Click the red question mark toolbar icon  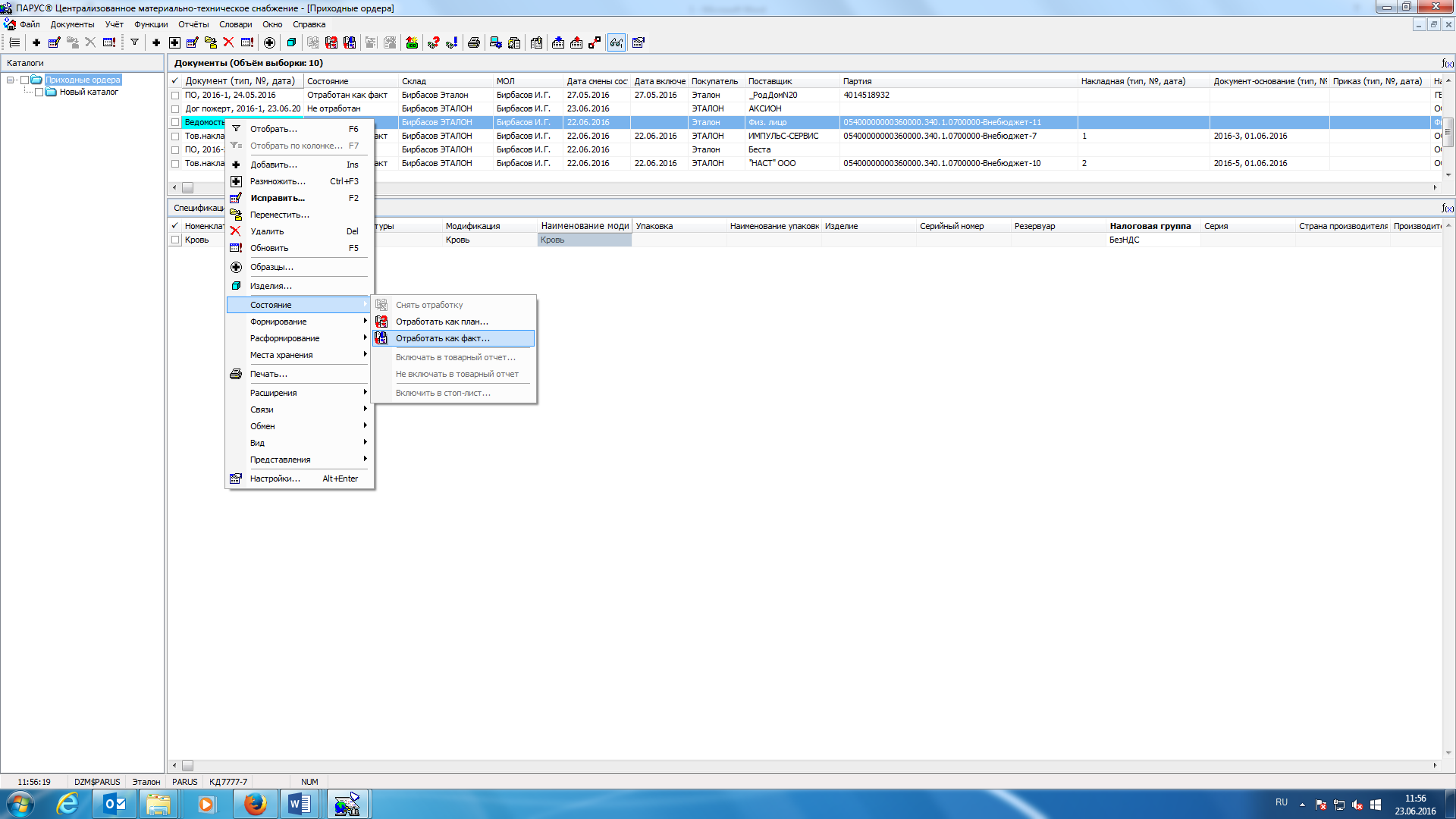(x=433, y=42)
